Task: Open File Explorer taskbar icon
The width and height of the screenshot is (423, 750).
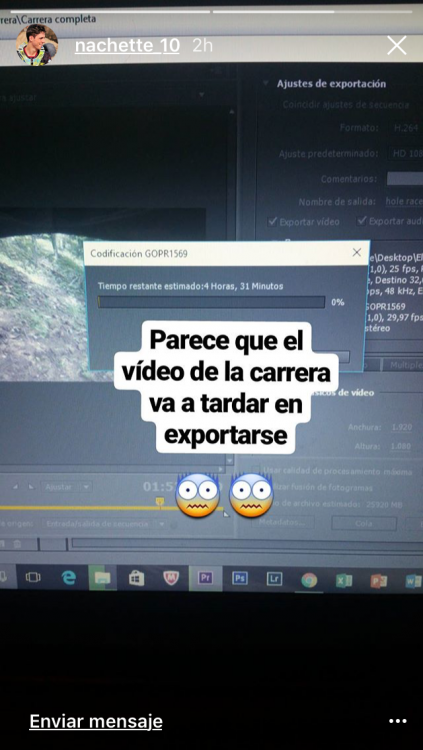Action: pos(102,578)
